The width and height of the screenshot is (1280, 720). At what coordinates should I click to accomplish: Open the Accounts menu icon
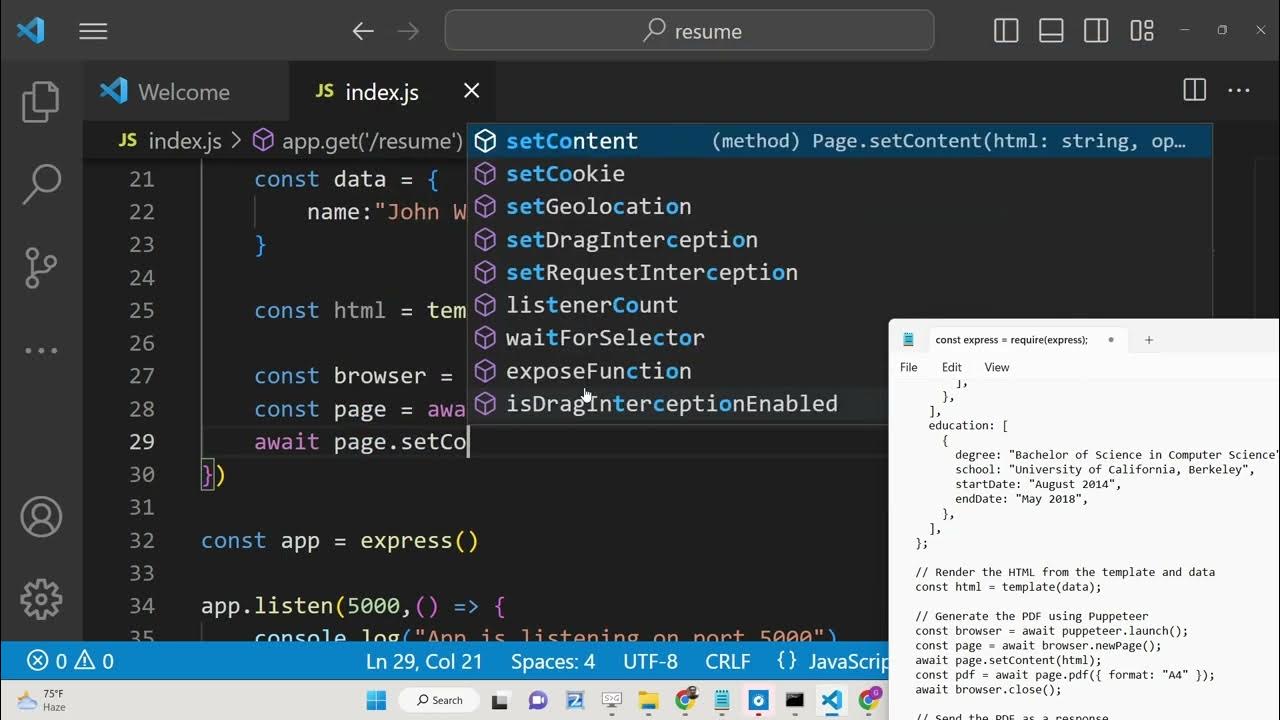tap(41, 517)
